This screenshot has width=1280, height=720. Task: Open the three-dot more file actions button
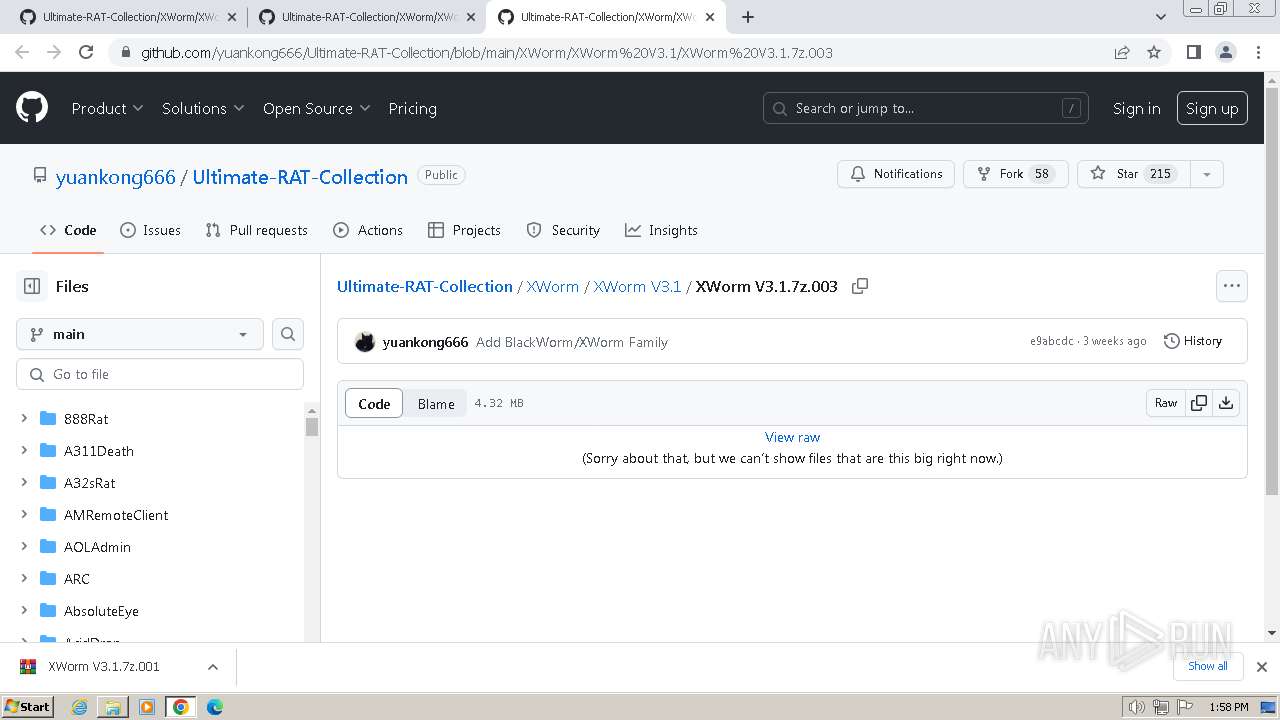[1232, 286]
